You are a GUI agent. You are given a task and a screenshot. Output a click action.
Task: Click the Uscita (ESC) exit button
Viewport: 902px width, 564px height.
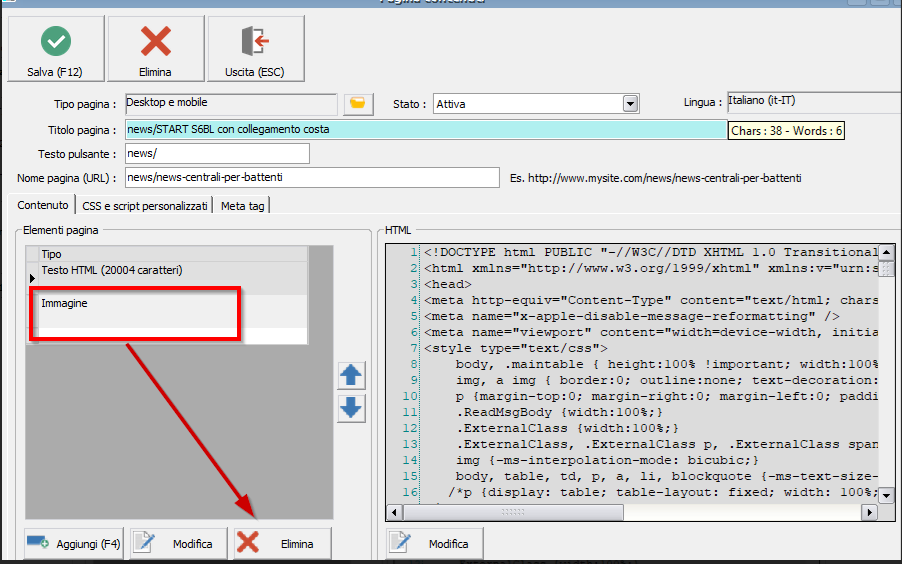click(255, 49)
